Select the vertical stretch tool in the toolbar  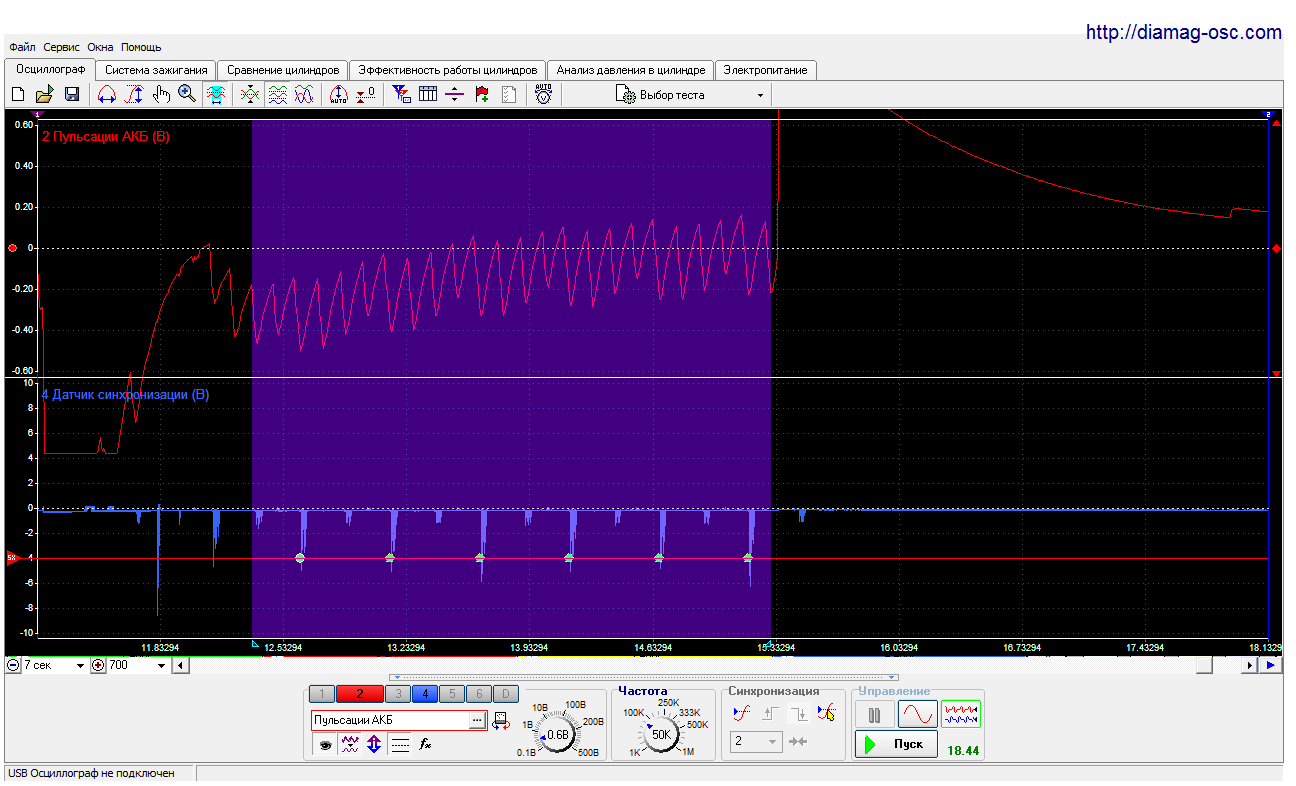[134, 94]
